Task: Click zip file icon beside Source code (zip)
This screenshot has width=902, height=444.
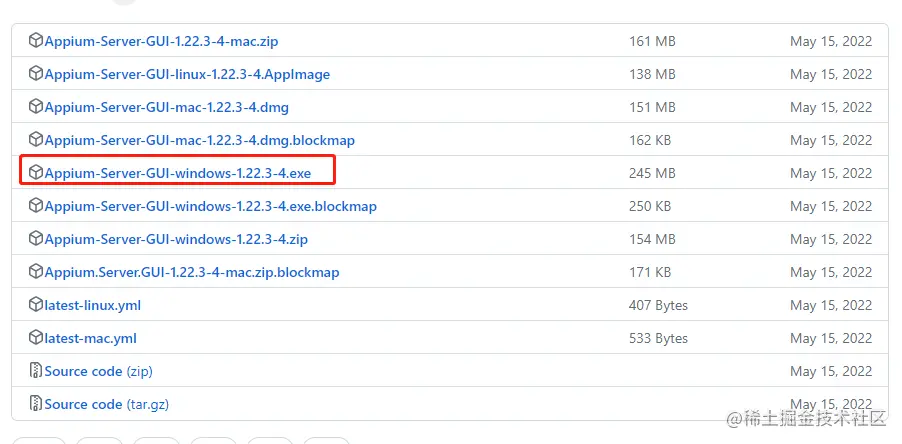Action: (x=36, y=370)
